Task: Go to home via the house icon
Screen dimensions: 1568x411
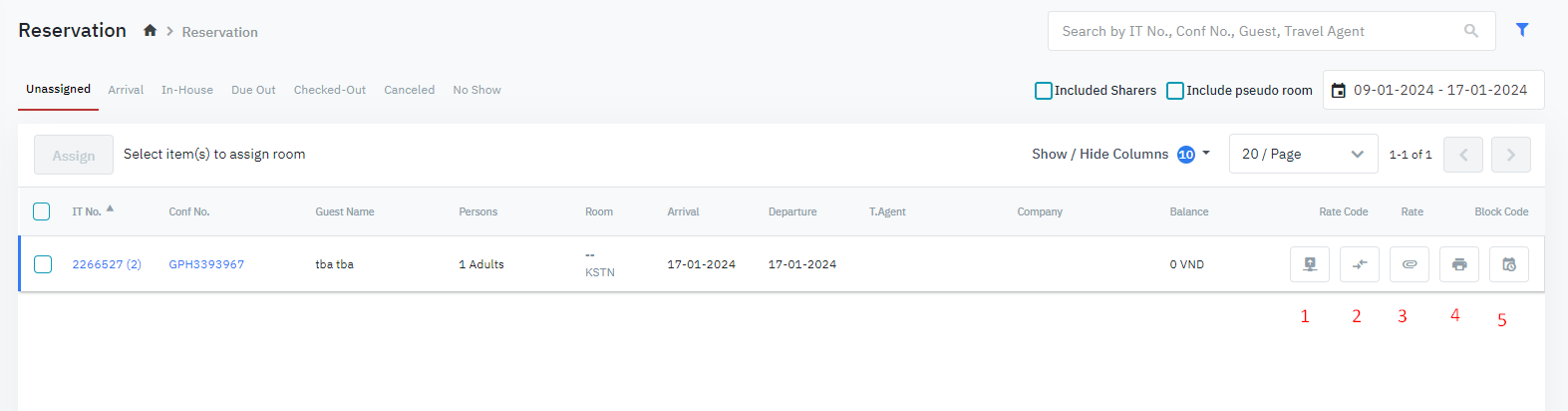Action: (150, 31)
